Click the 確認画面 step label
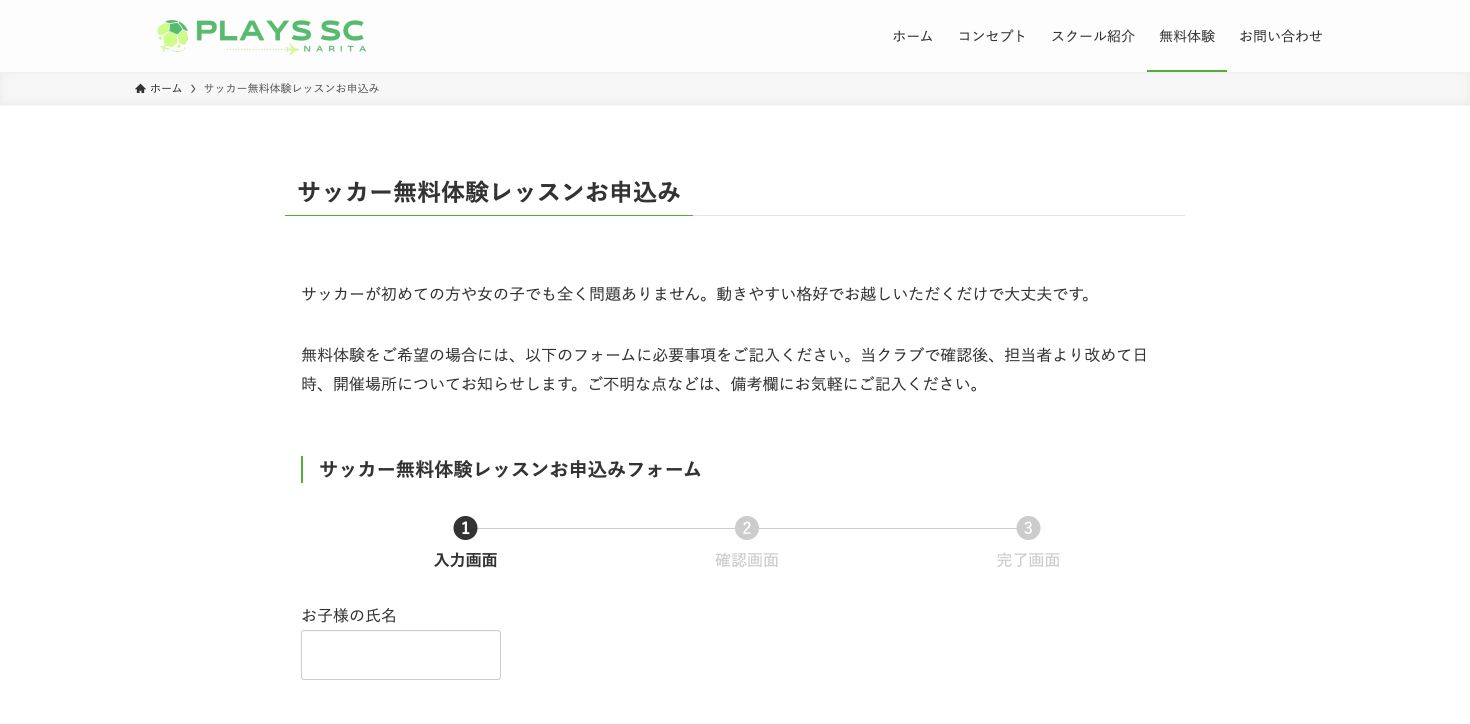The image size is (1470, 724). point(747,560)
